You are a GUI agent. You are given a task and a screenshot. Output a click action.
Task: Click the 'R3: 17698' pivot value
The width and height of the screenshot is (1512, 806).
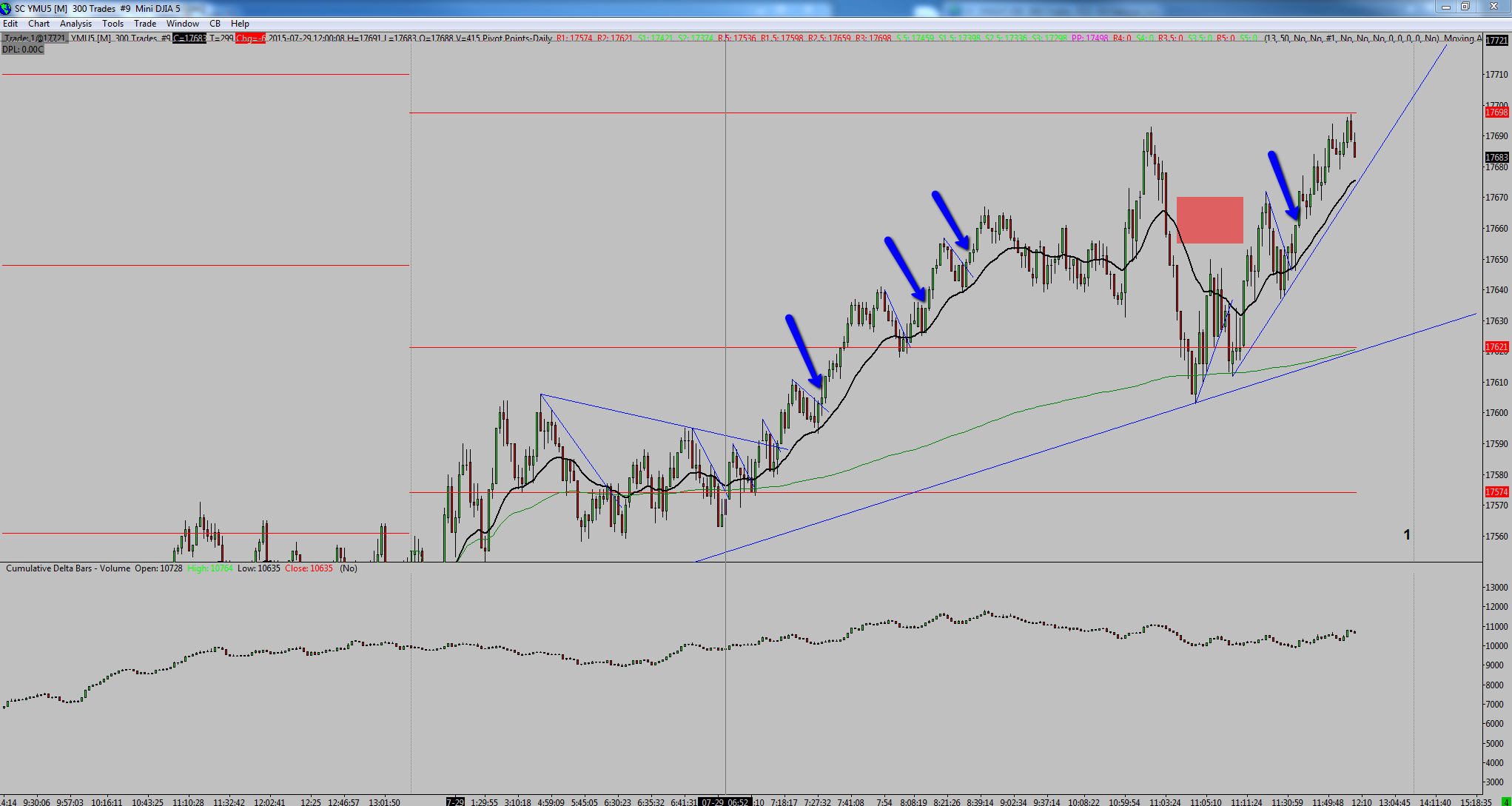pyautogui.click(x=873, y=38)
